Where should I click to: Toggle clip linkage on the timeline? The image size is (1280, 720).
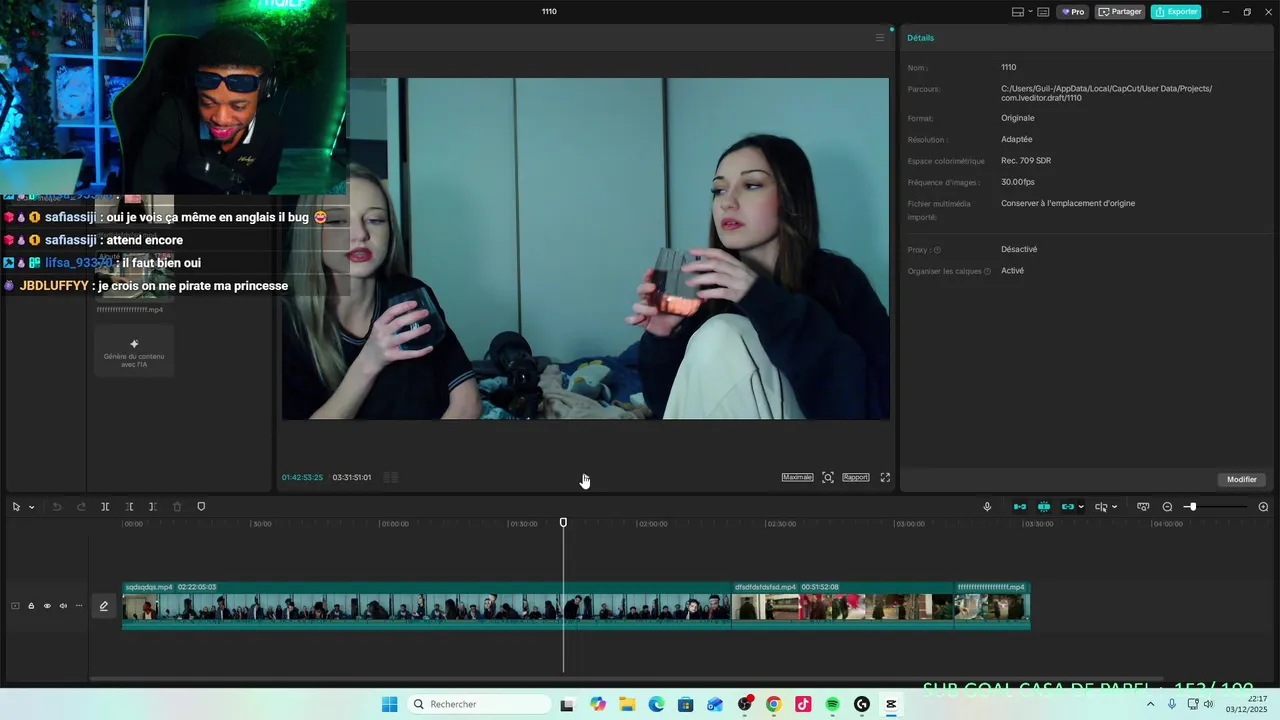tap(1068, 507)
